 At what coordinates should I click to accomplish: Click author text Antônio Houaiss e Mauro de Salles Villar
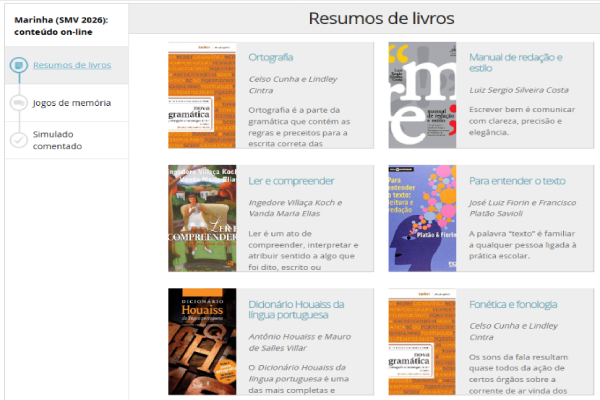click(300, 342)
